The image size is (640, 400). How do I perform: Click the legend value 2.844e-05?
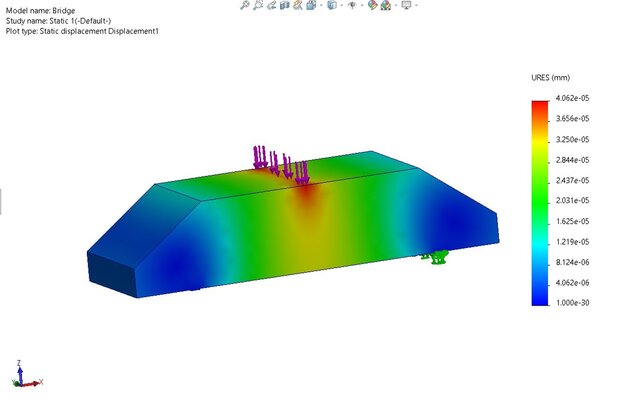pyautogui.click(x=572, y=160)
